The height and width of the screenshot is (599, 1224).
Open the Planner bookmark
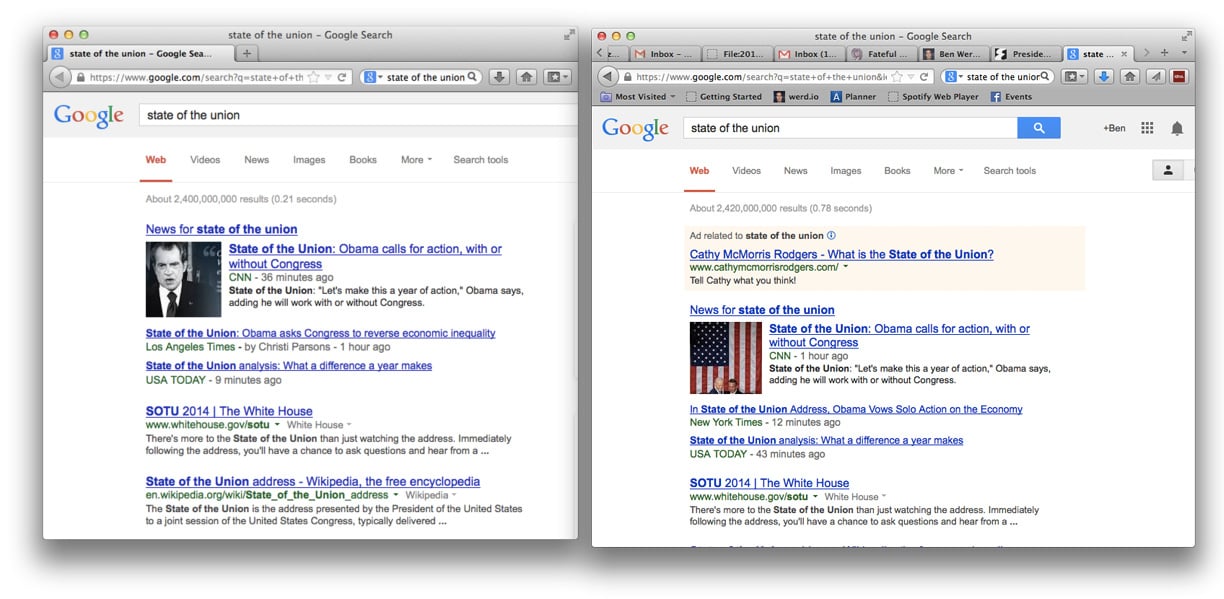coord(853,97)
